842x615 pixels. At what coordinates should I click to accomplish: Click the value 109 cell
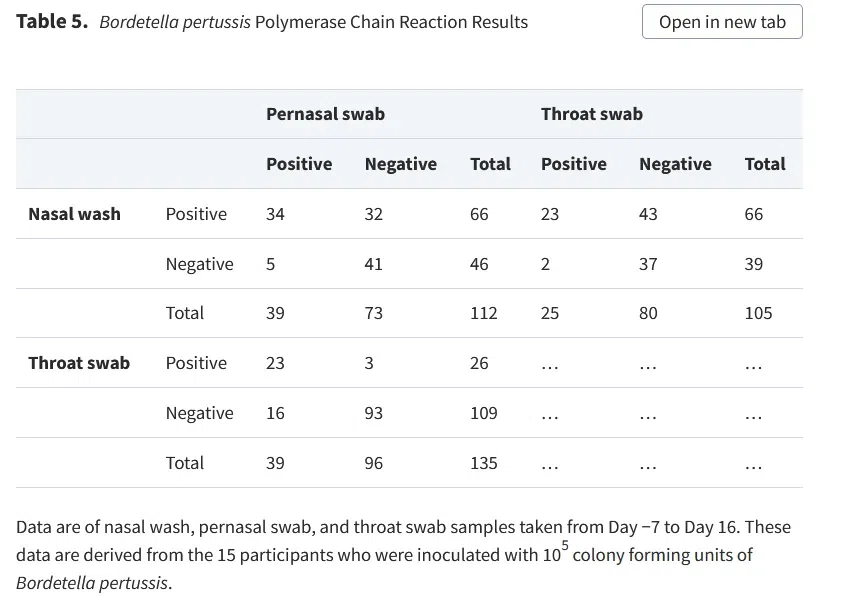tap(484, 413)
